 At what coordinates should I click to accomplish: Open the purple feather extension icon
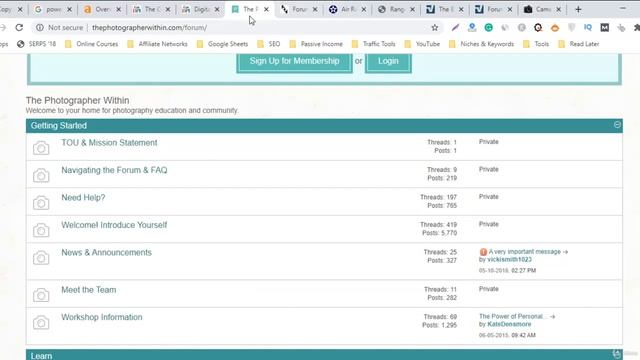tap(455, 27)
